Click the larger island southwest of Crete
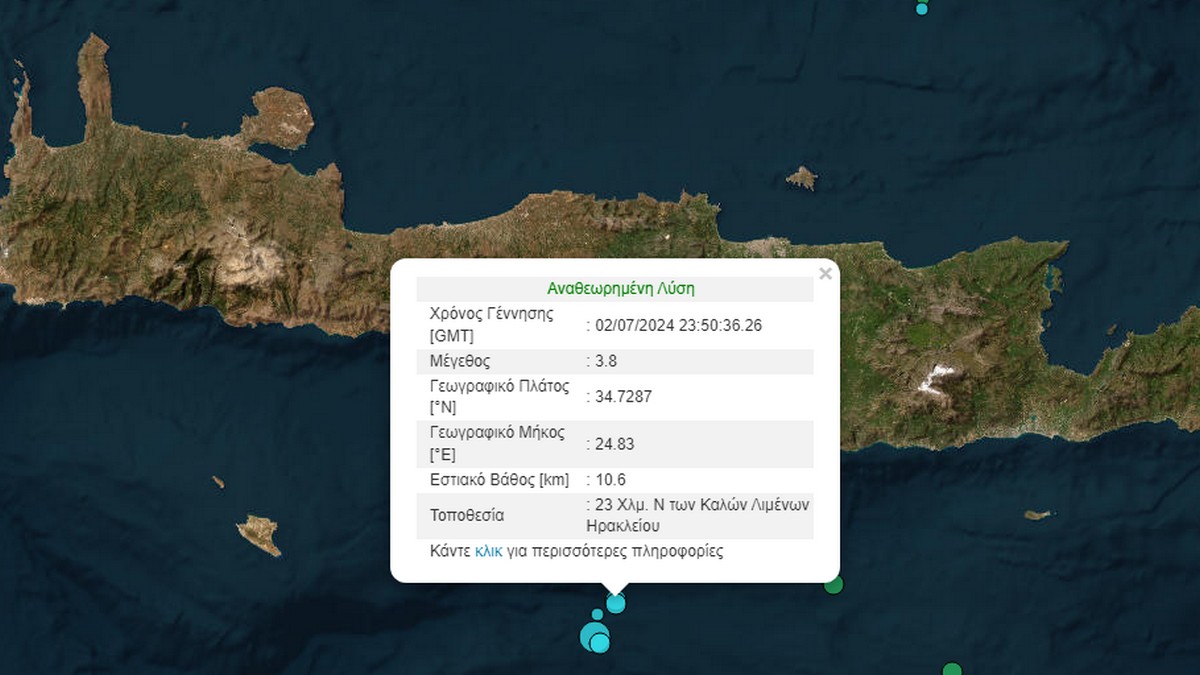This screenshot has width=1200, height=675. [x=259, y=534]
